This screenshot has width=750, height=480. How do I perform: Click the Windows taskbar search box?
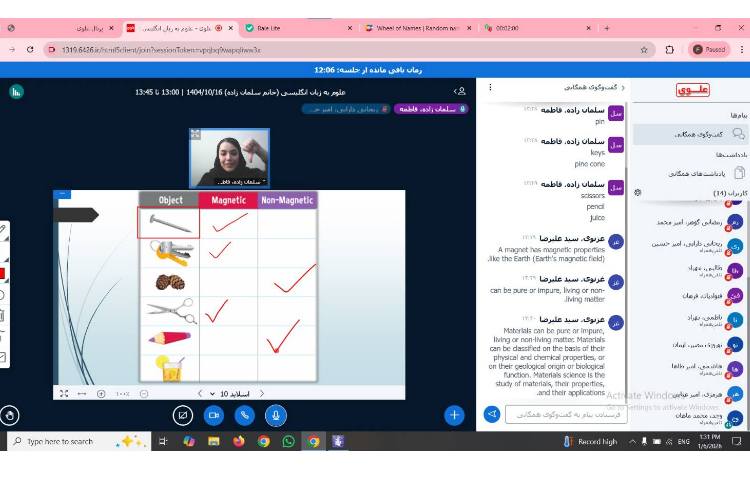click(79, 441)
